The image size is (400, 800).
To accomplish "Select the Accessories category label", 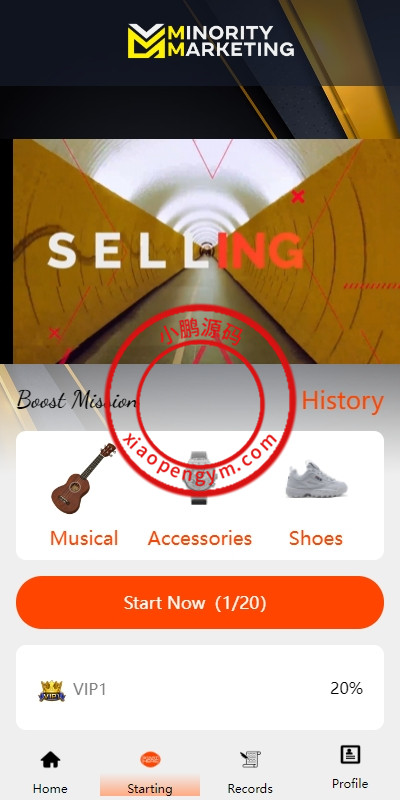I will (x=200, y=538).
